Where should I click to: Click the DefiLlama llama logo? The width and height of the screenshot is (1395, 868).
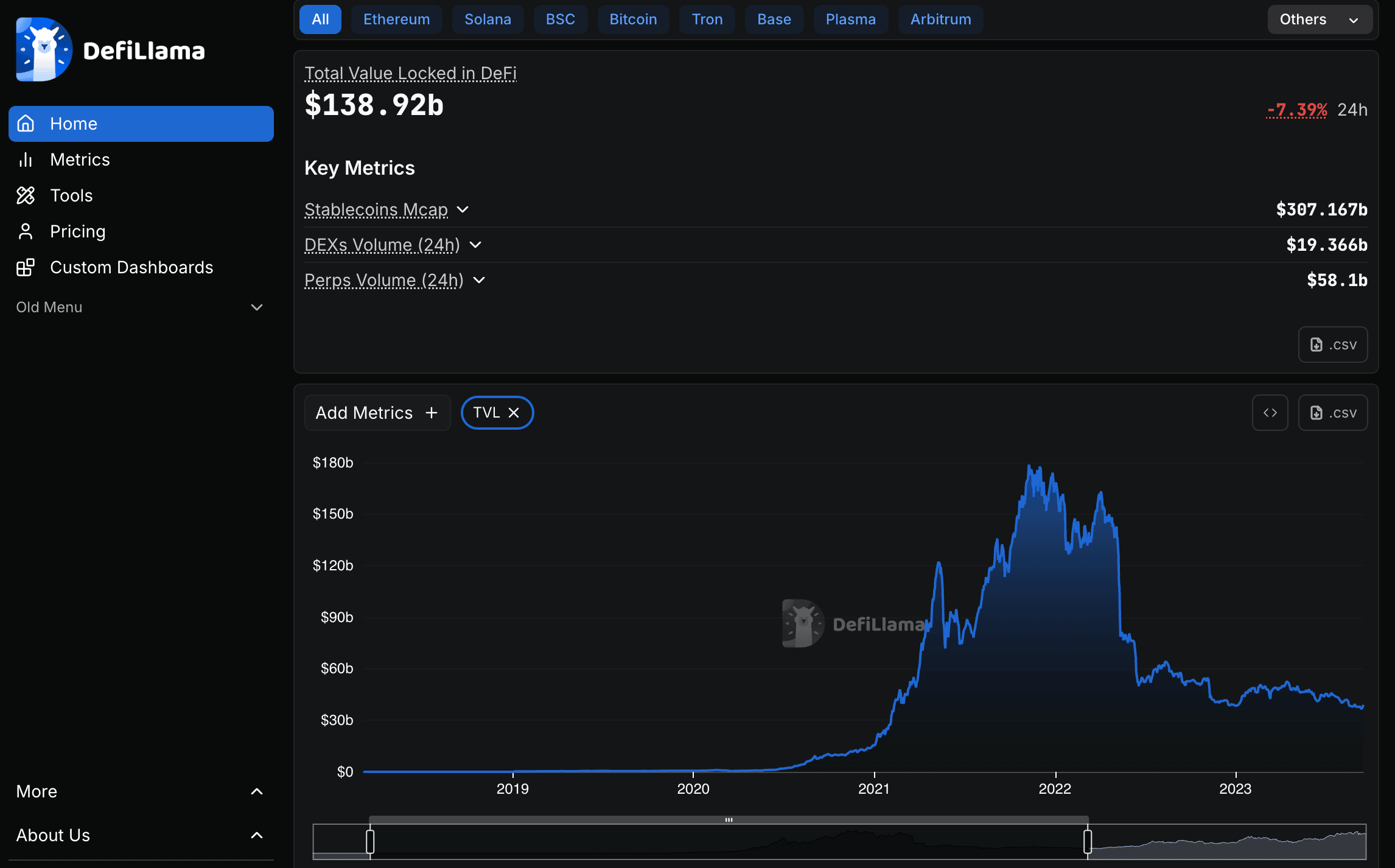tap(43, 49)
